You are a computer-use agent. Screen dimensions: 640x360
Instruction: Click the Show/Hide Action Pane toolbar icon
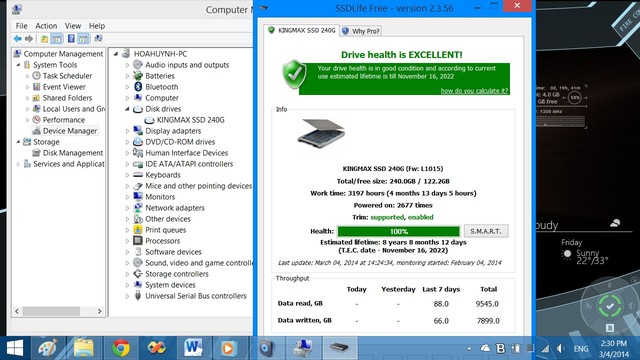click(83, 39)
